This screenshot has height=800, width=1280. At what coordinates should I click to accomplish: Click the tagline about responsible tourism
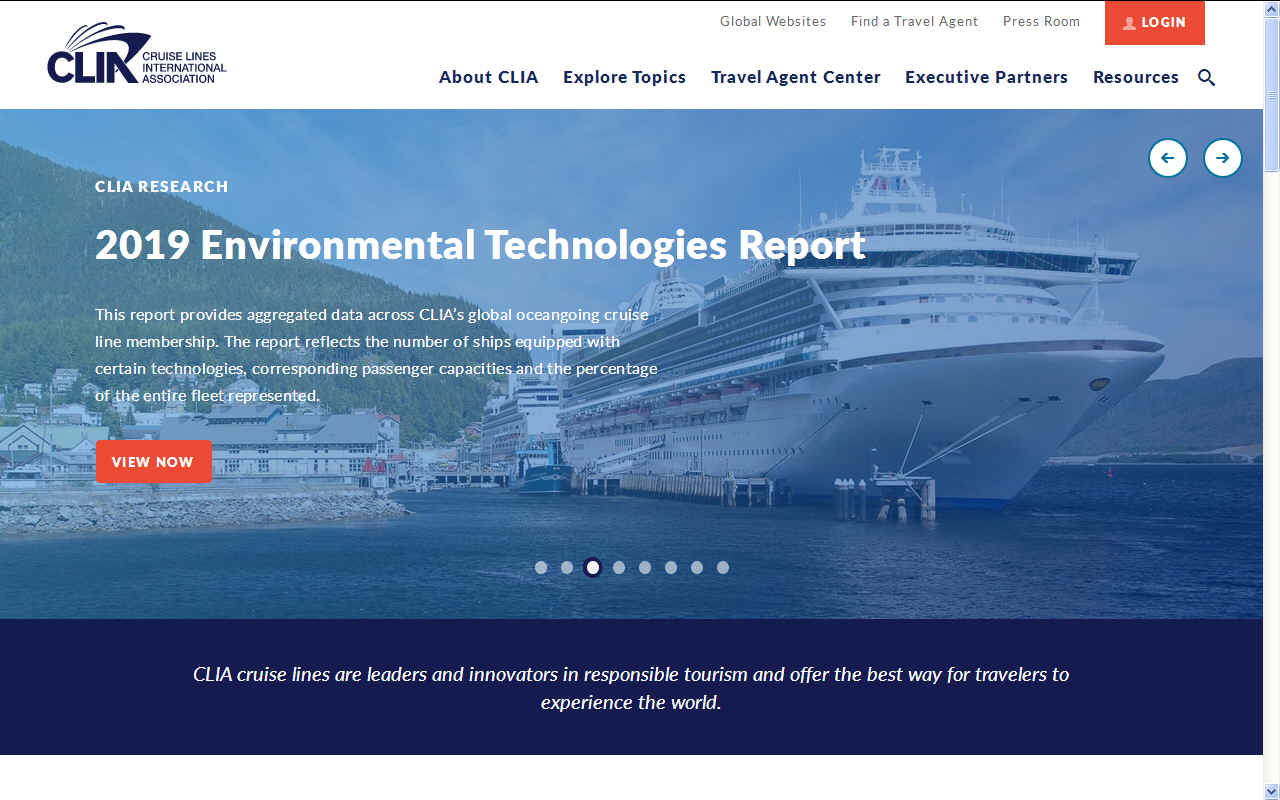(631, 688)
